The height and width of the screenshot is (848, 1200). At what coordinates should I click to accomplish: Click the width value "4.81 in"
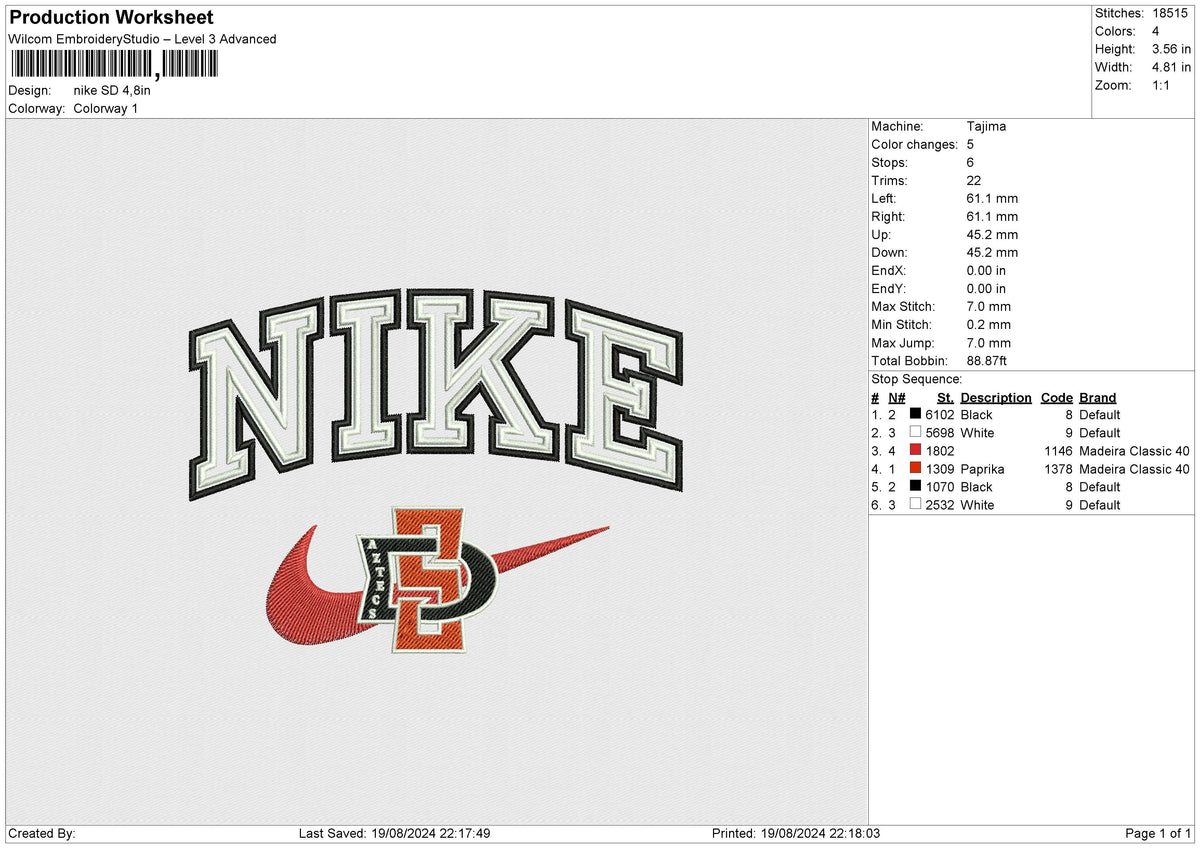(x=1171, y=67)
